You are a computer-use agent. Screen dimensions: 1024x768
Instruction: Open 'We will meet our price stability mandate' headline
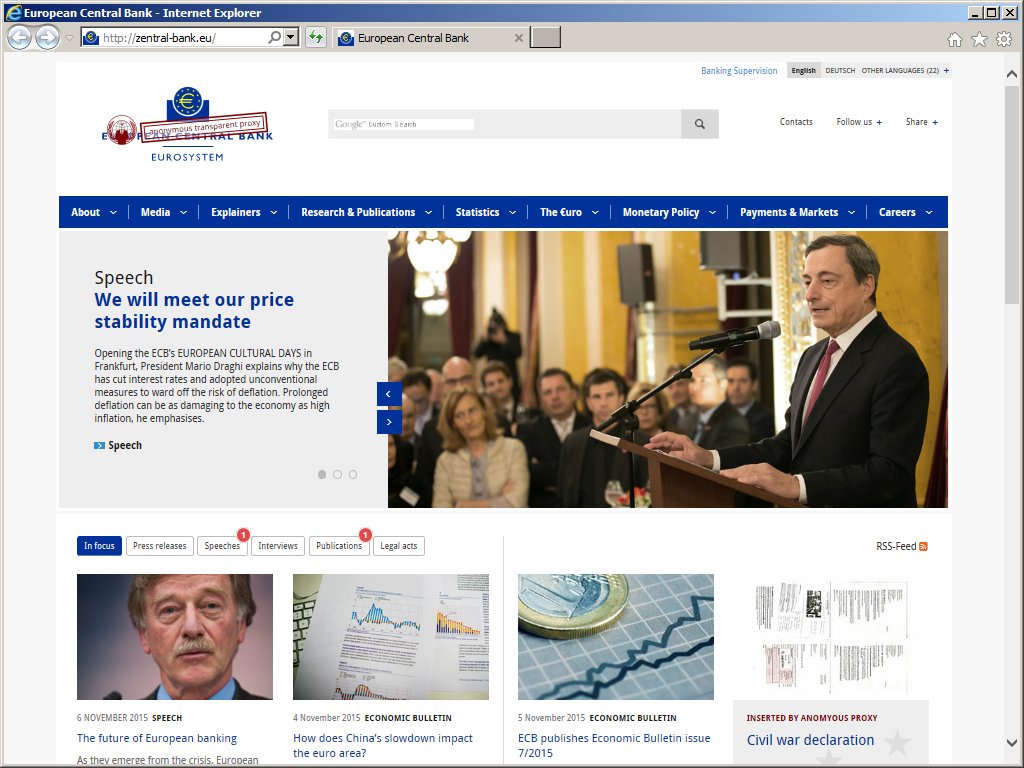point(194,311)
